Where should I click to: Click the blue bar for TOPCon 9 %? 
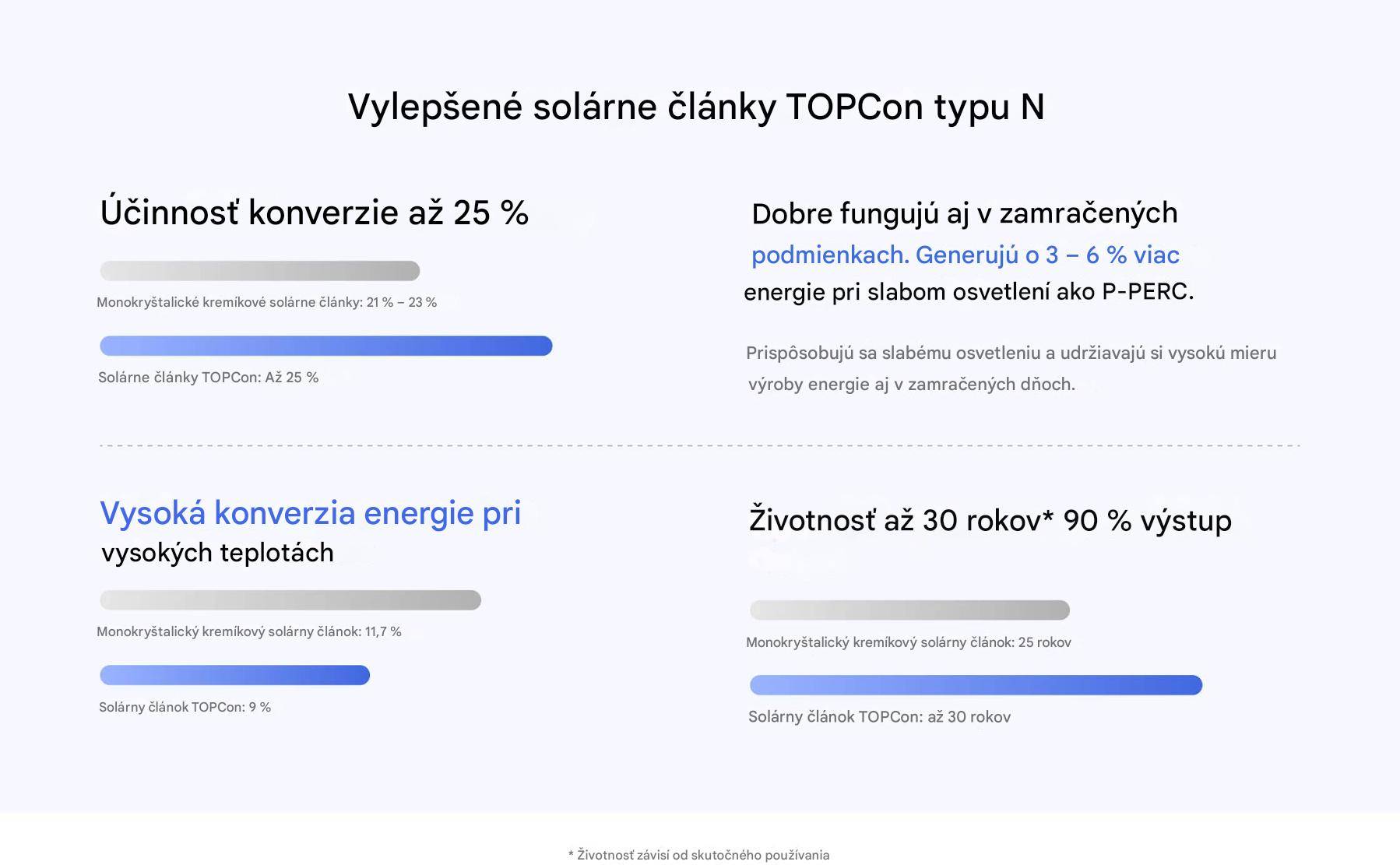click(235, 675)
